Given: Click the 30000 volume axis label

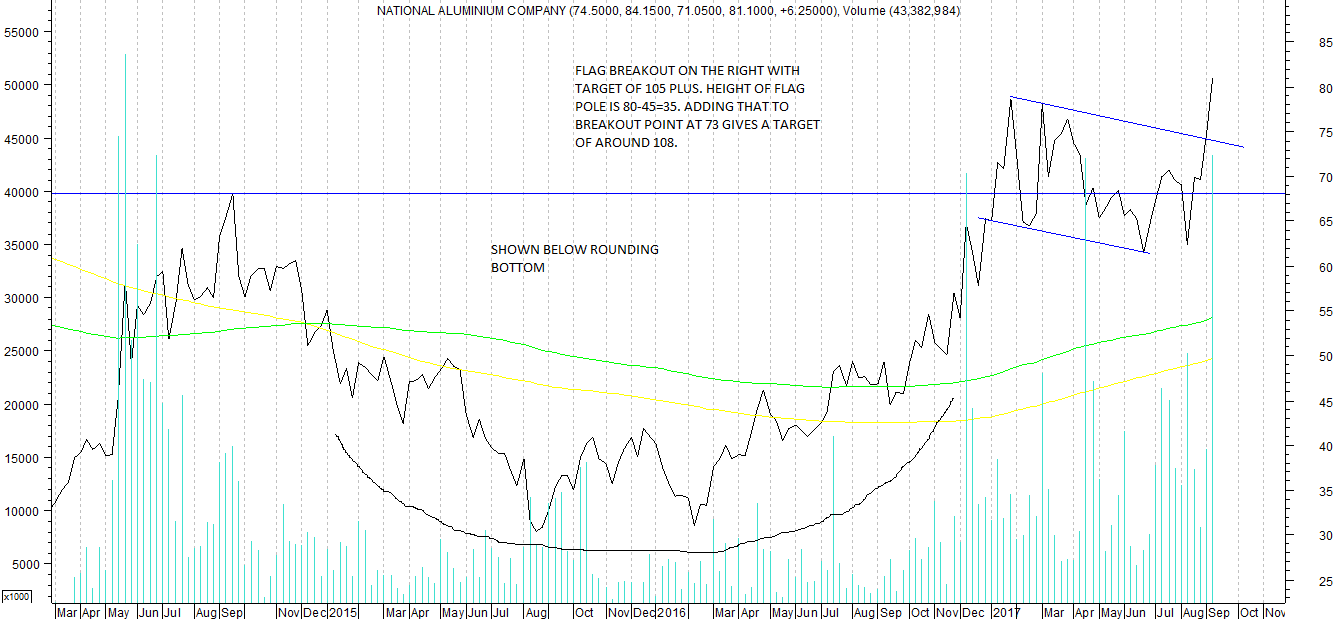Looking at the screenshot, I should point(23,298).
